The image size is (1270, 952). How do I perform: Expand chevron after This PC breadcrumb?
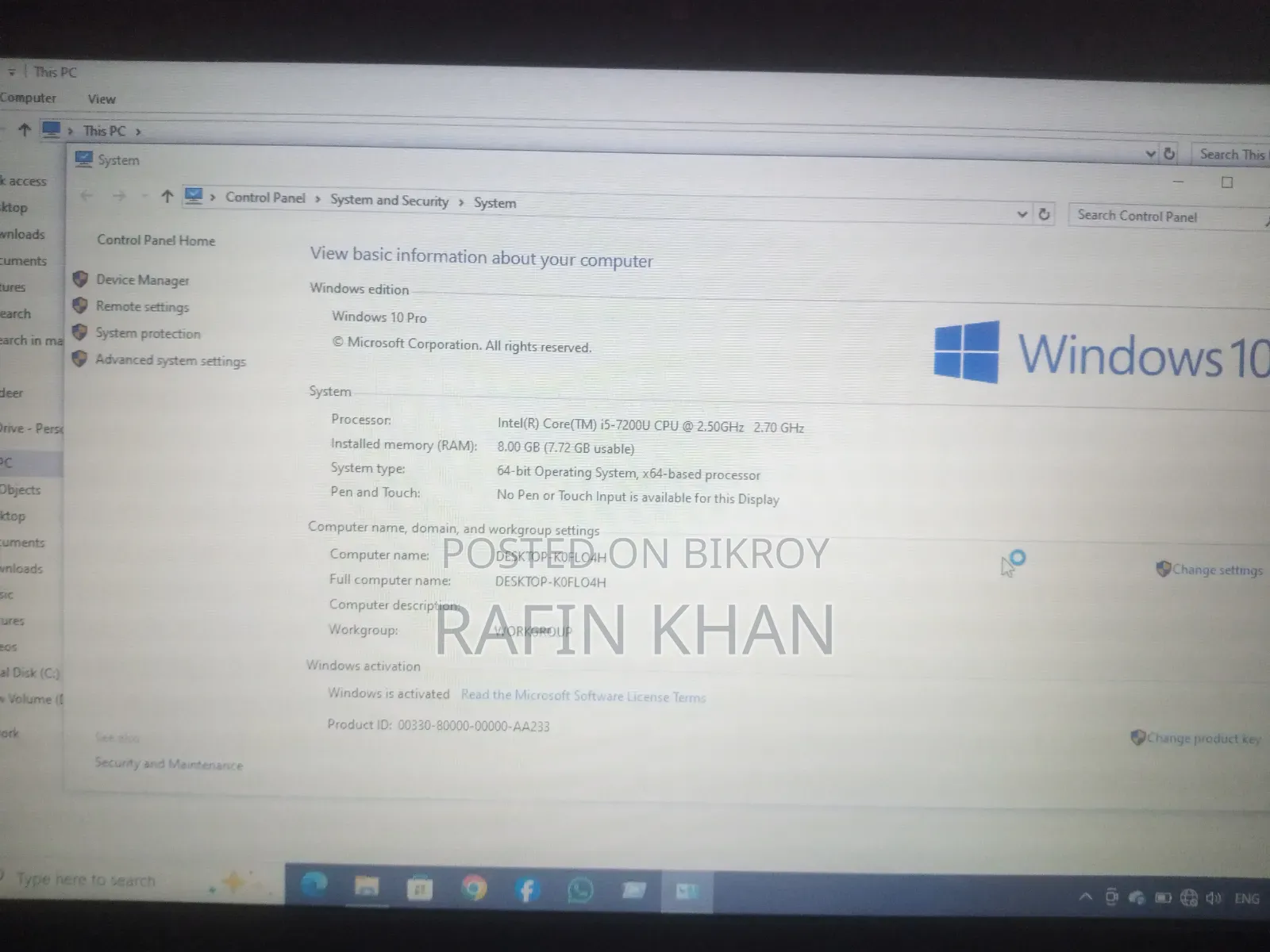(x=138, y=132)
